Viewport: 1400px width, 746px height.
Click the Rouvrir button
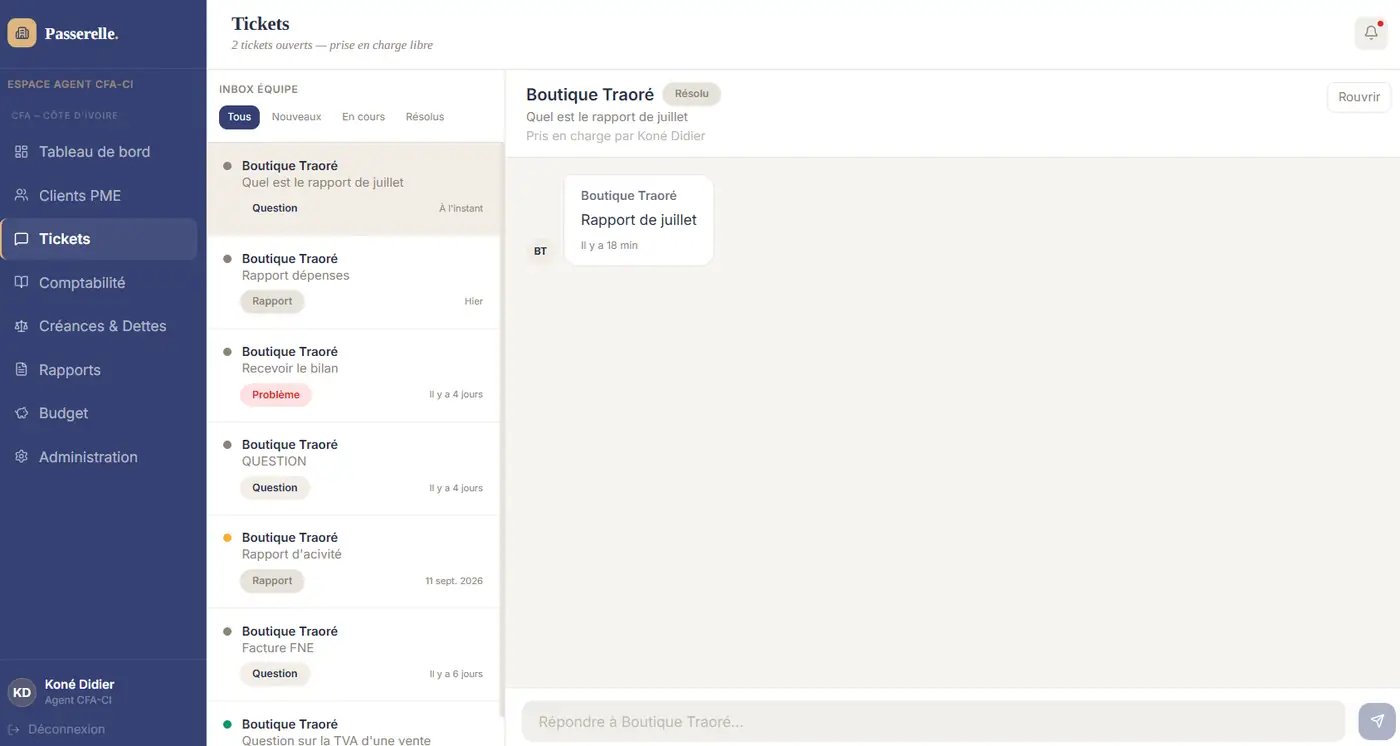tap(1359, 97)
